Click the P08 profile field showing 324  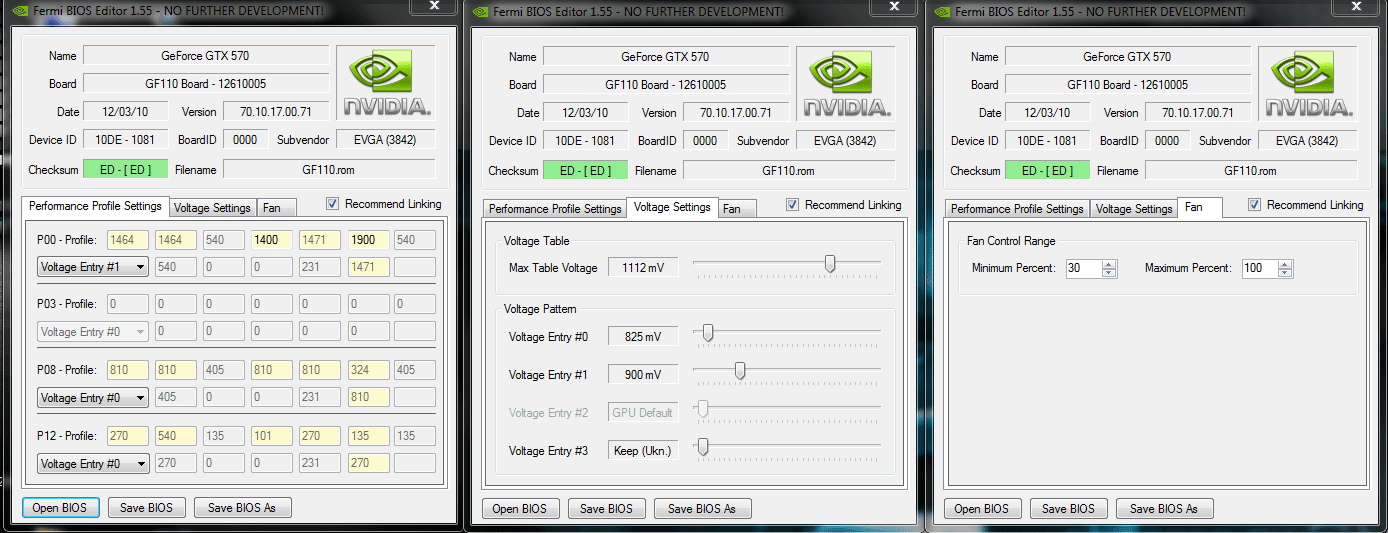(369, 371)
